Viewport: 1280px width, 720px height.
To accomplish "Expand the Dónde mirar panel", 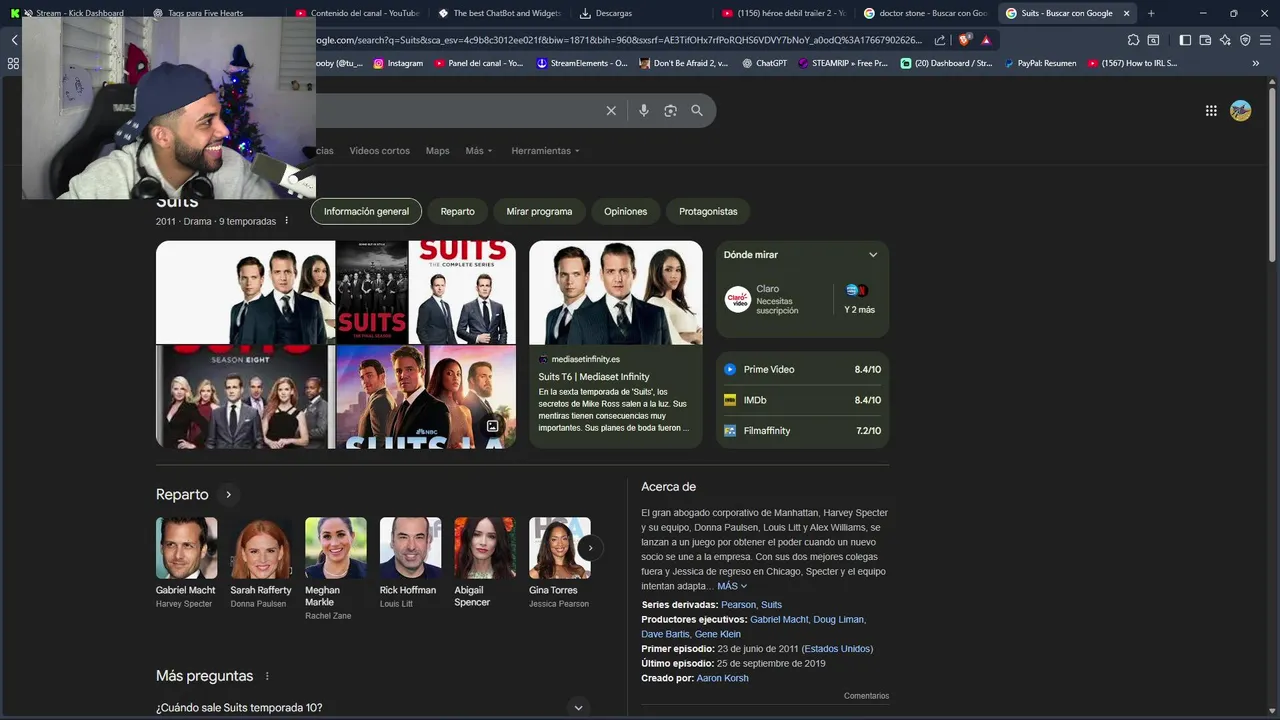I will coord(873,255).
